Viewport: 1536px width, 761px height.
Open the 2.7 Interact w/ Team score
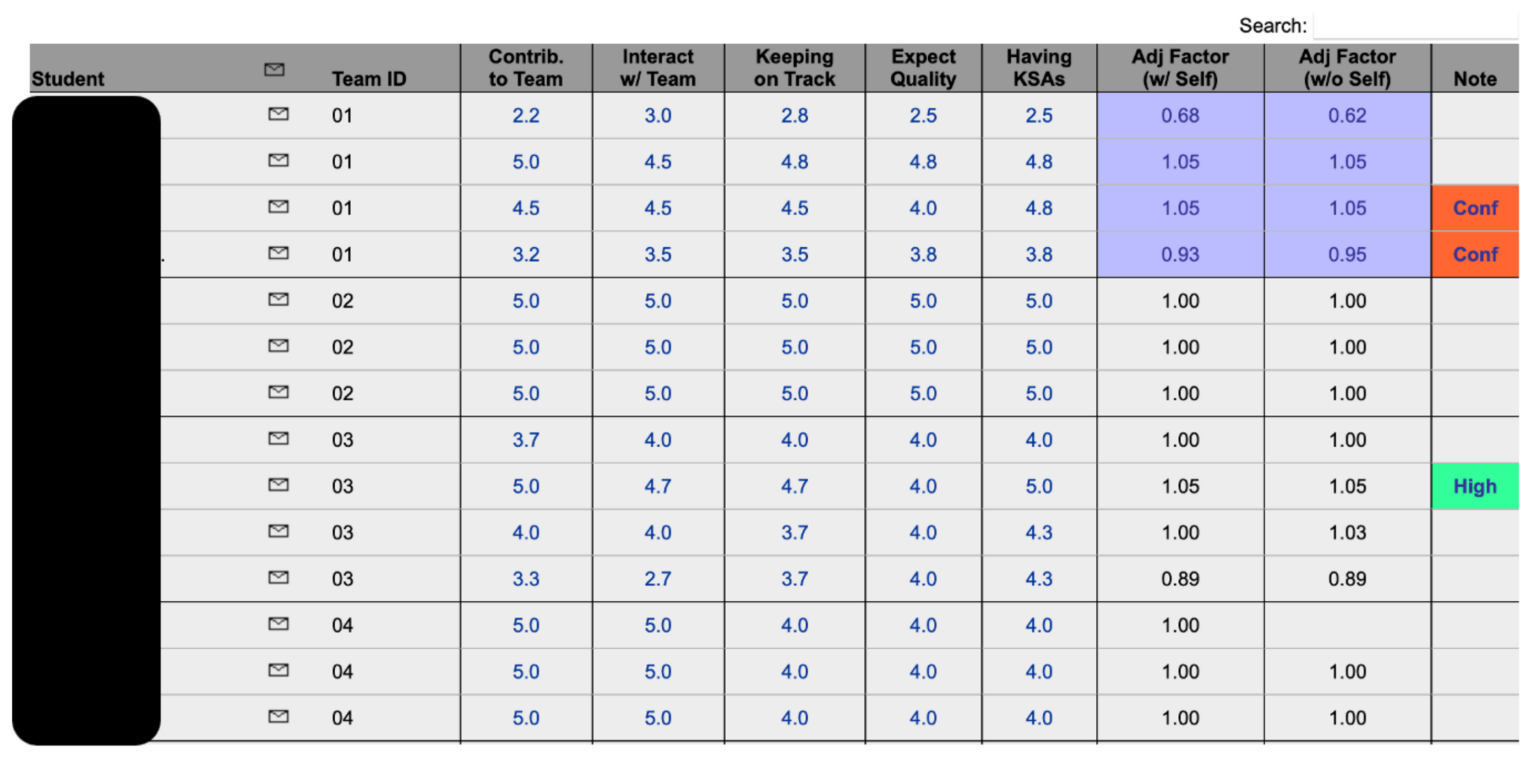[x=657, y=579]
